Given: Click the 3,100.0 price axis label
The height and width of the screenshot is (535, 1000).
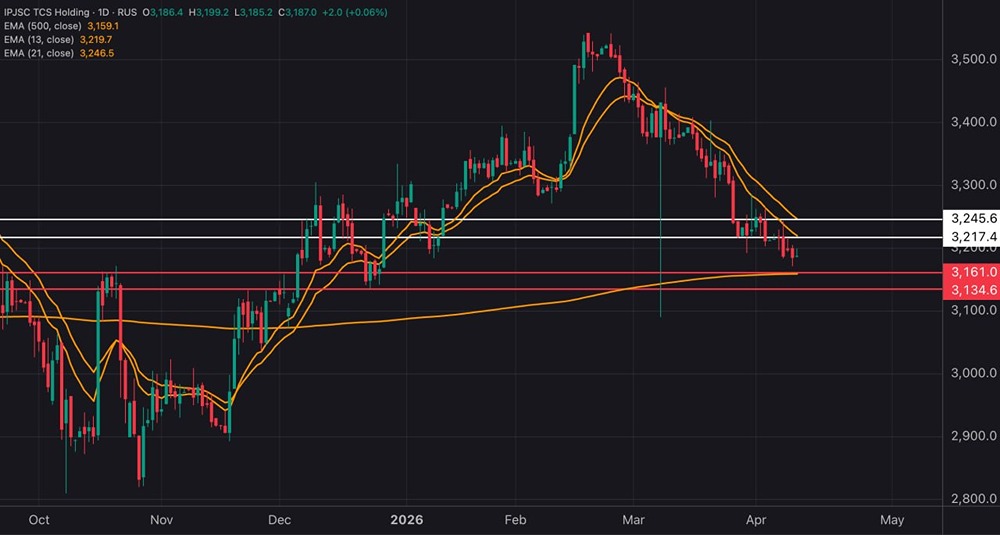Looking at the screenshot, I should point(973,310).
